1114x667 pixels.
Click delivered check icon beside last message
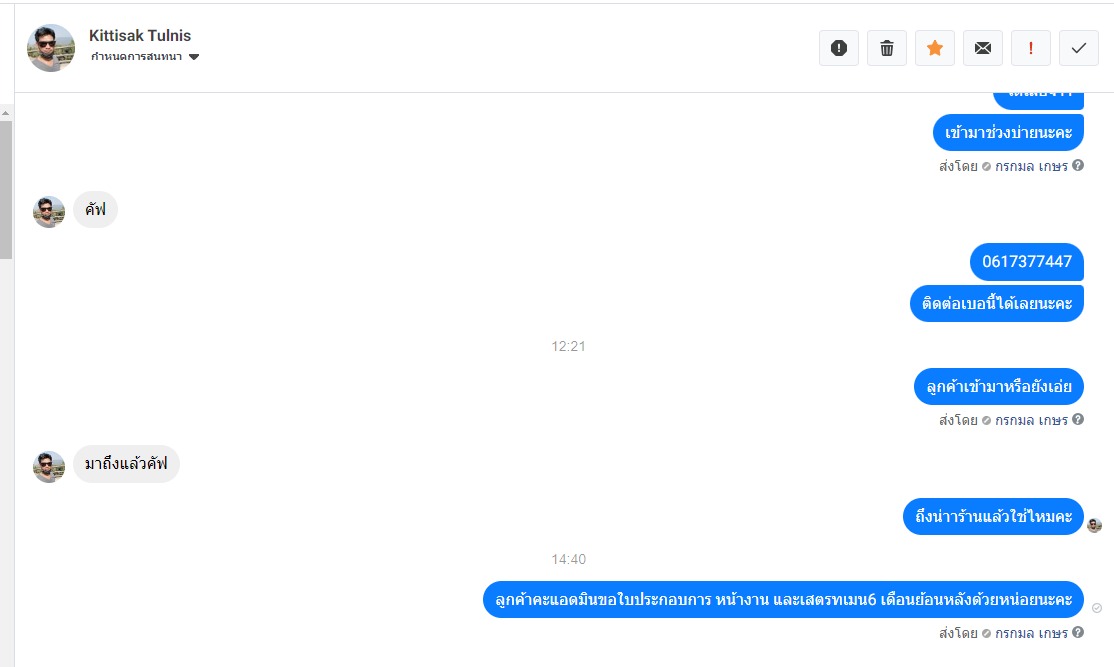[x=1097, y=608]
